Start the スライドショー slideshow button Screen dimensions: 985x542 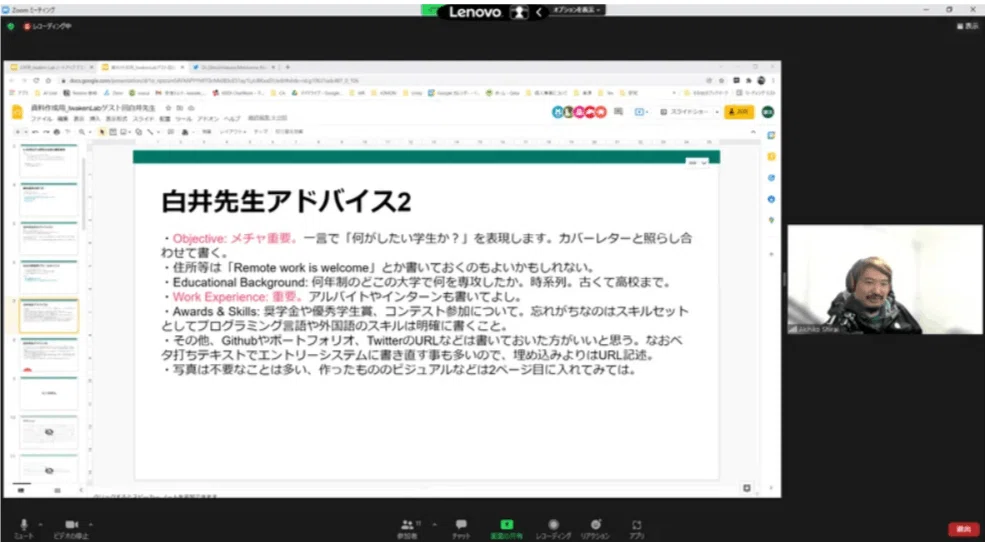click(685, 112)
